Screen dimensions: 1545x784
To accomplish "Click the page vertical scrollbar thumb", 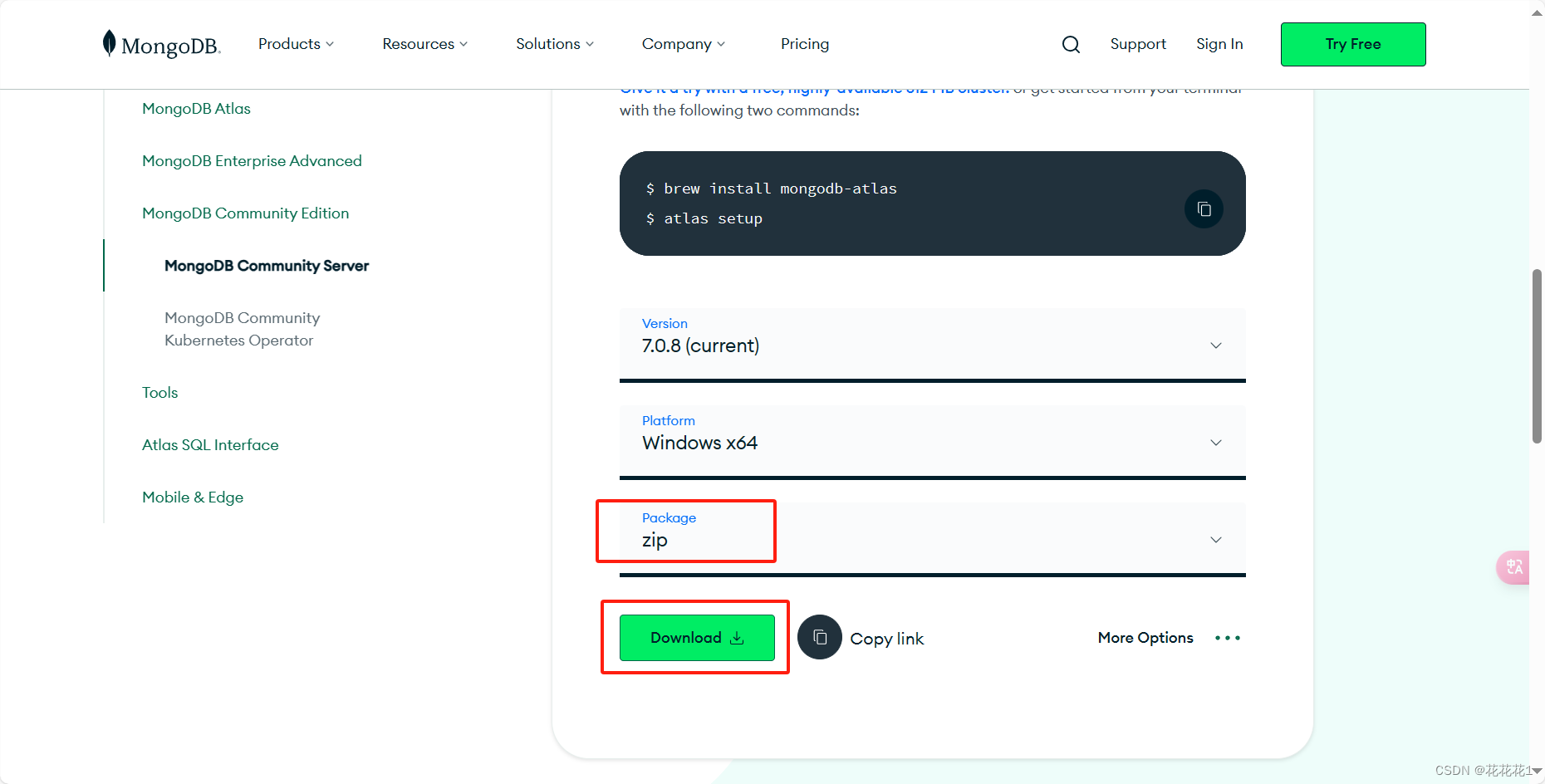I will [x=1537, y=356].
